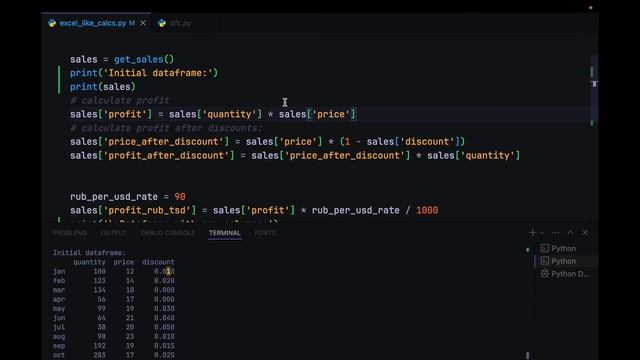The width and height of the screenshot is (640, 360).
Task: Switch to the DEBUG CONSOLE tab
Action: tap(168, 233)
